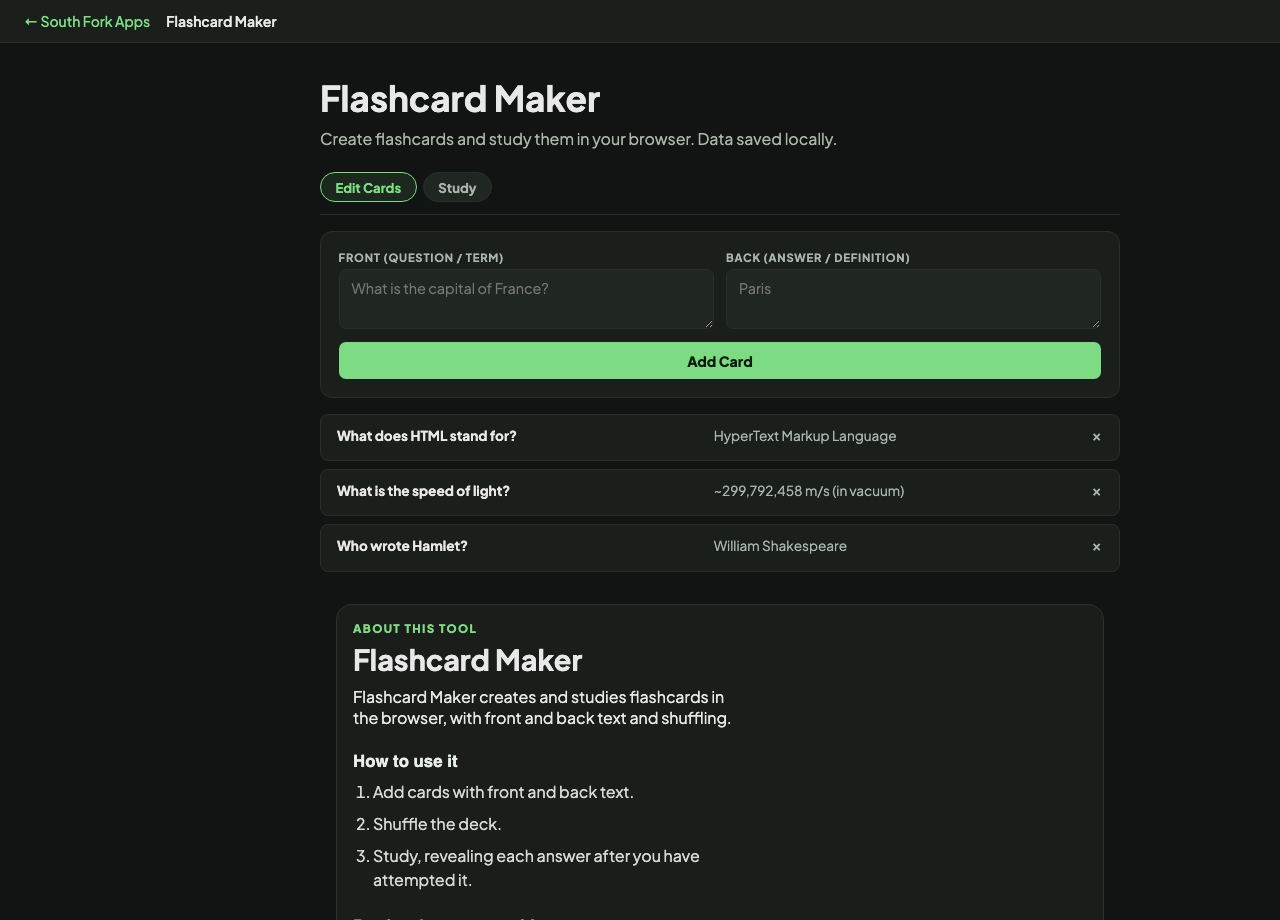1280x920 pixels.
Task: Click the main 'Flashcard Maker' page heading
Action: click(x=460, y=98)
